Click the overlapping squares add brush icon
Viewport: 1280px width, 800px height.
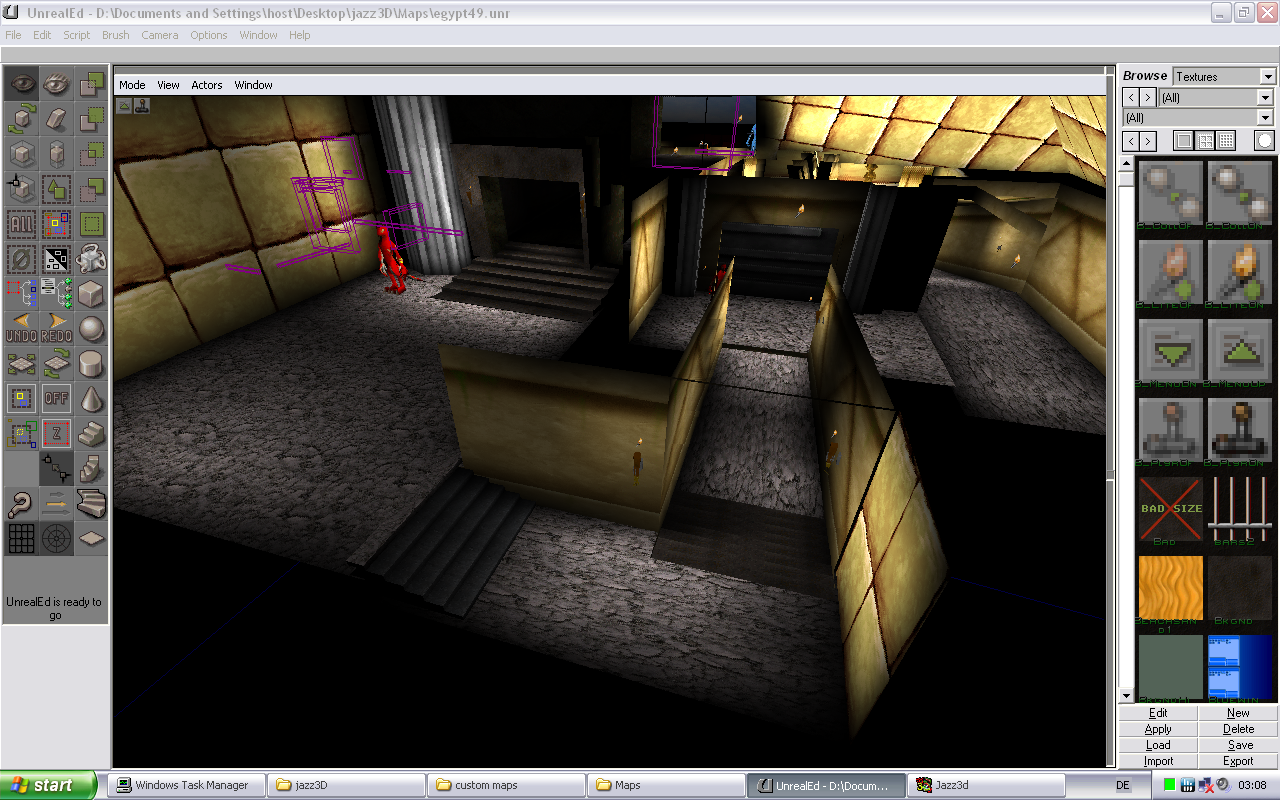(92, 84)
